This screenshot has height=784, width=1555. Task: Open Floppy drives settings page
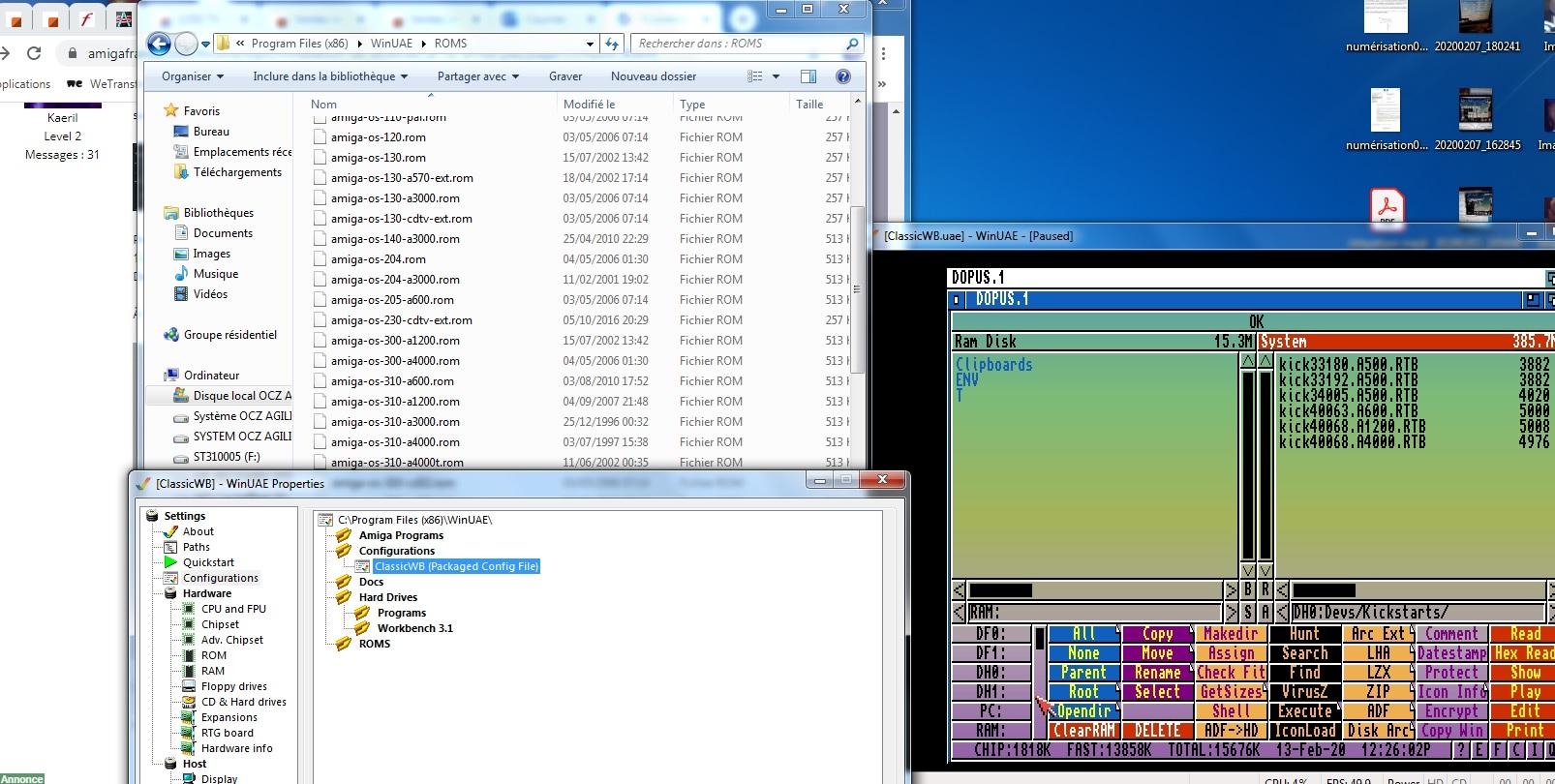[233, 686]
